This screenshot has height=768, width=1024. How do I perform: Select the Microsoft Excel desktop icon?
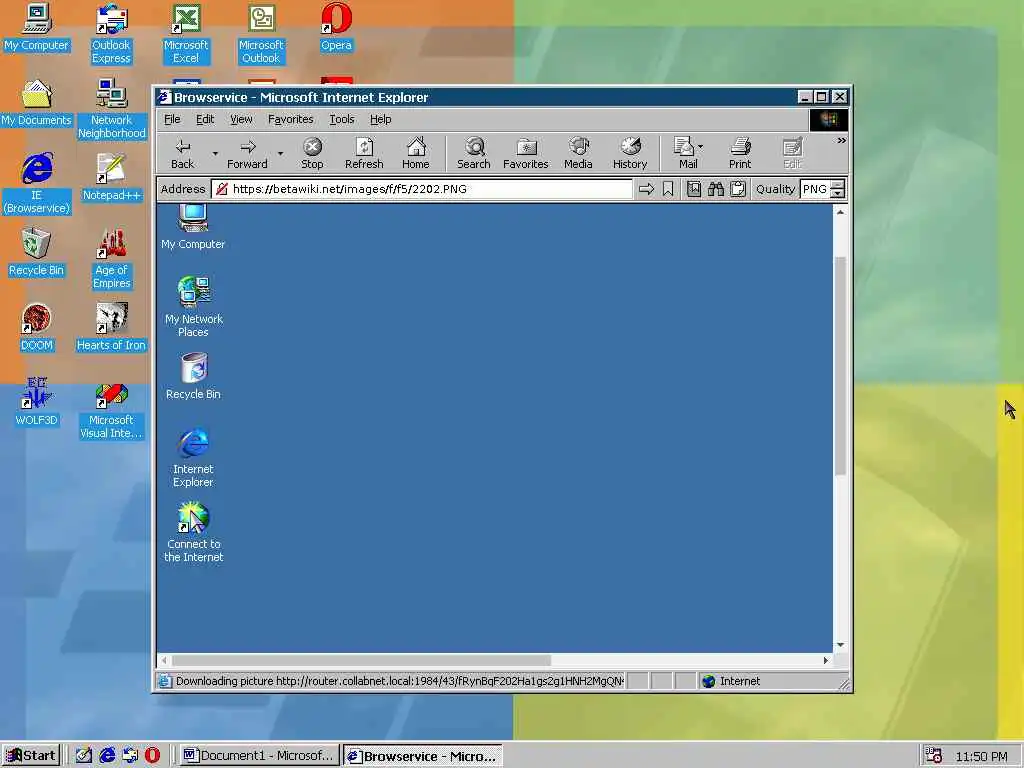[x=186, y=34]
